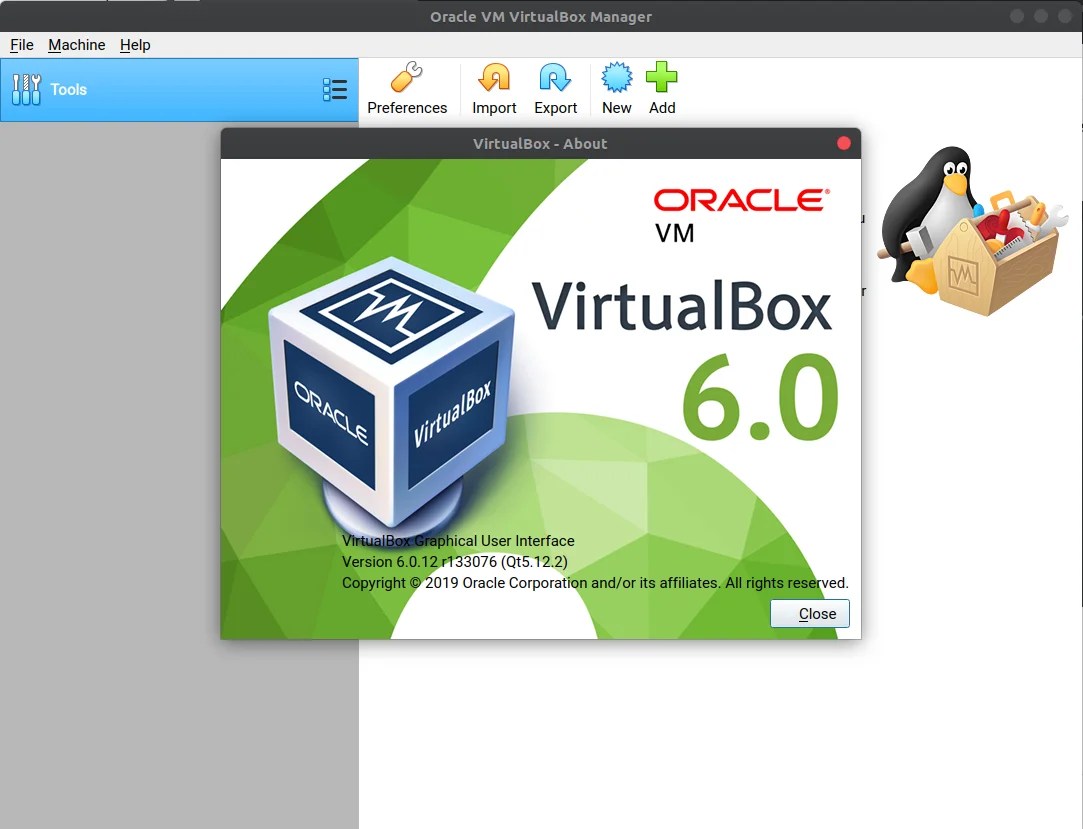Image resolution: width=1083 pixels, height=829 pixels.
Task: Click the Copyright 2019 Oracle Corporation line
Action: click(x=595, y=583)
